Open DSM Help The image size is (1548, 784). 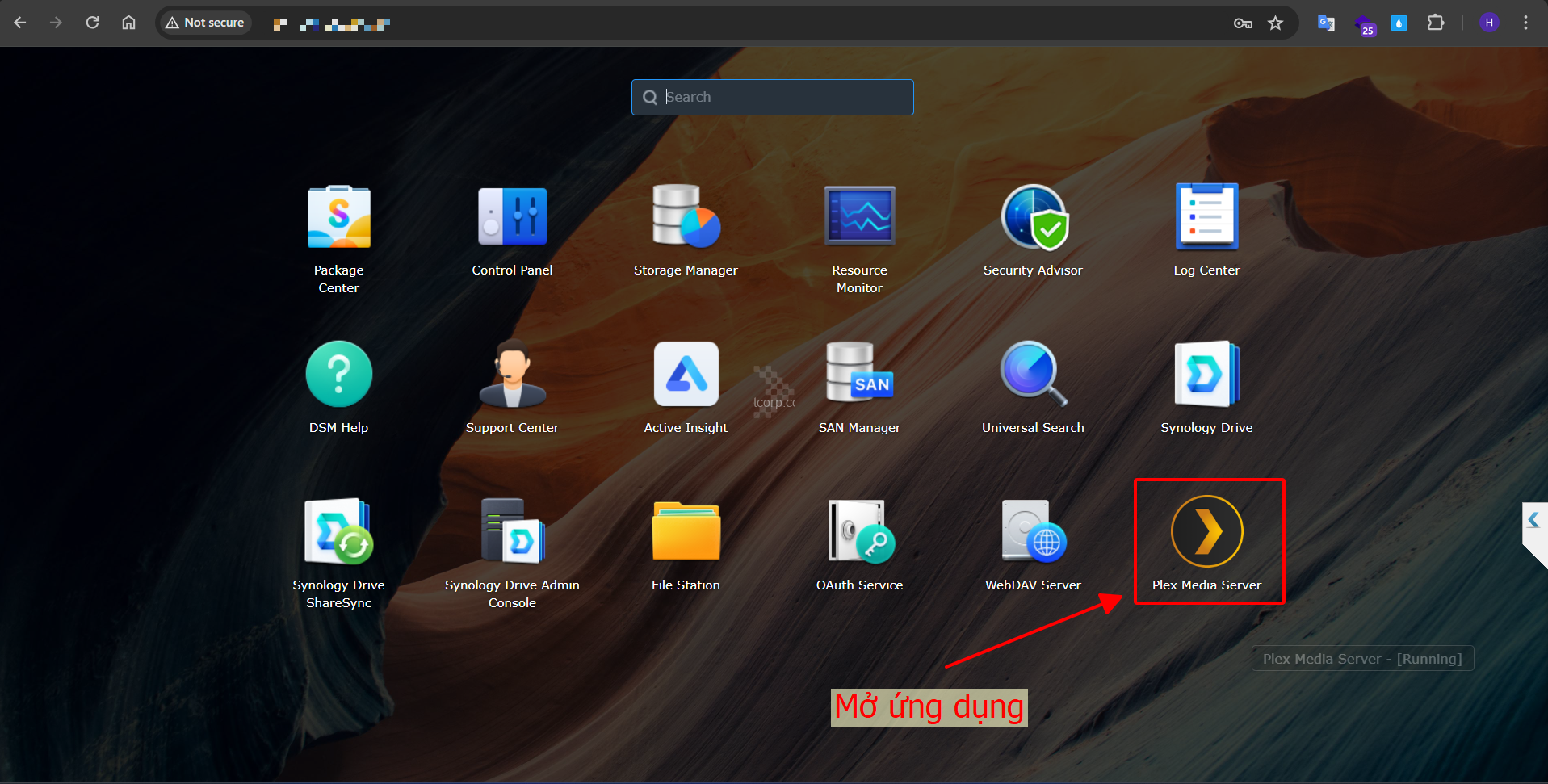[338, 375]
